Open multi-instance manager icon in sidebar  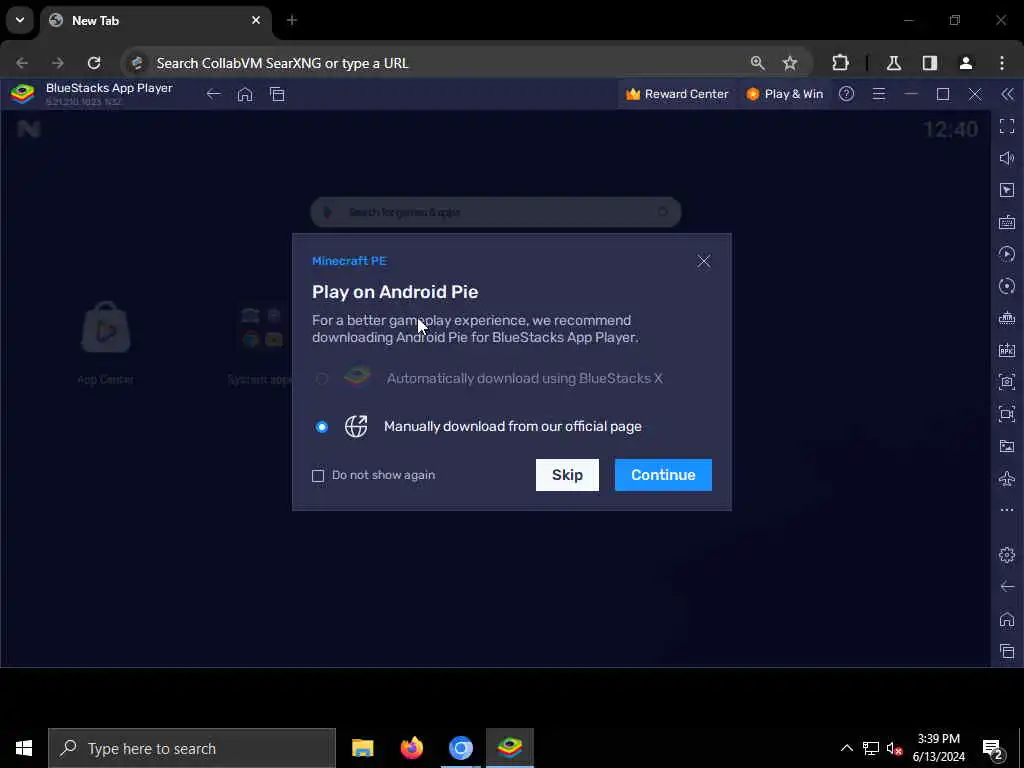pos(1007,318)
